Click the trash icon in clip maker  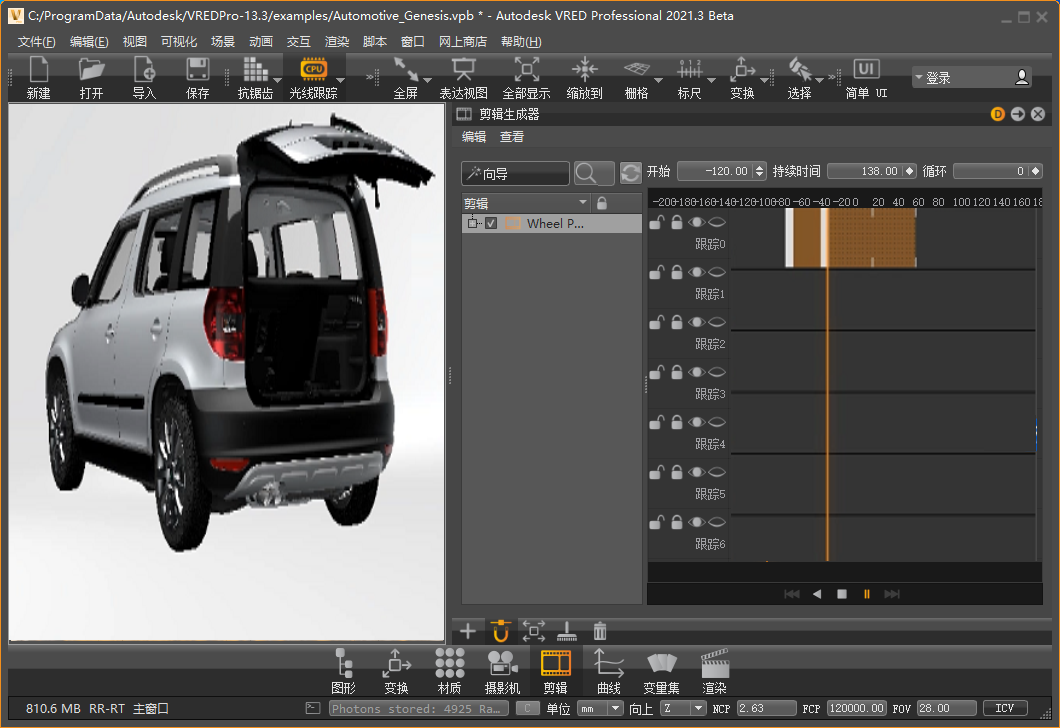(600, 631)
